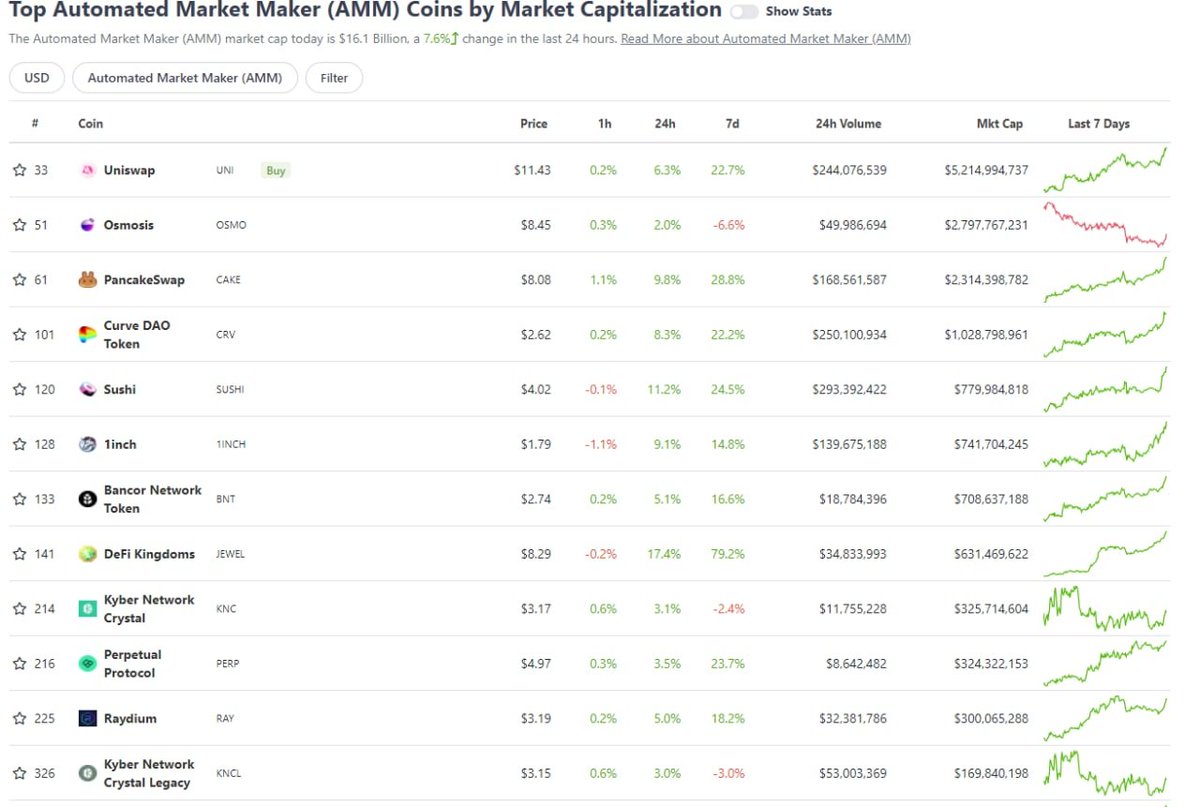Star the PancakeSwap row
Image resolution: width=1200 pixels, height=807 pixels.
[x=19, y=280]
